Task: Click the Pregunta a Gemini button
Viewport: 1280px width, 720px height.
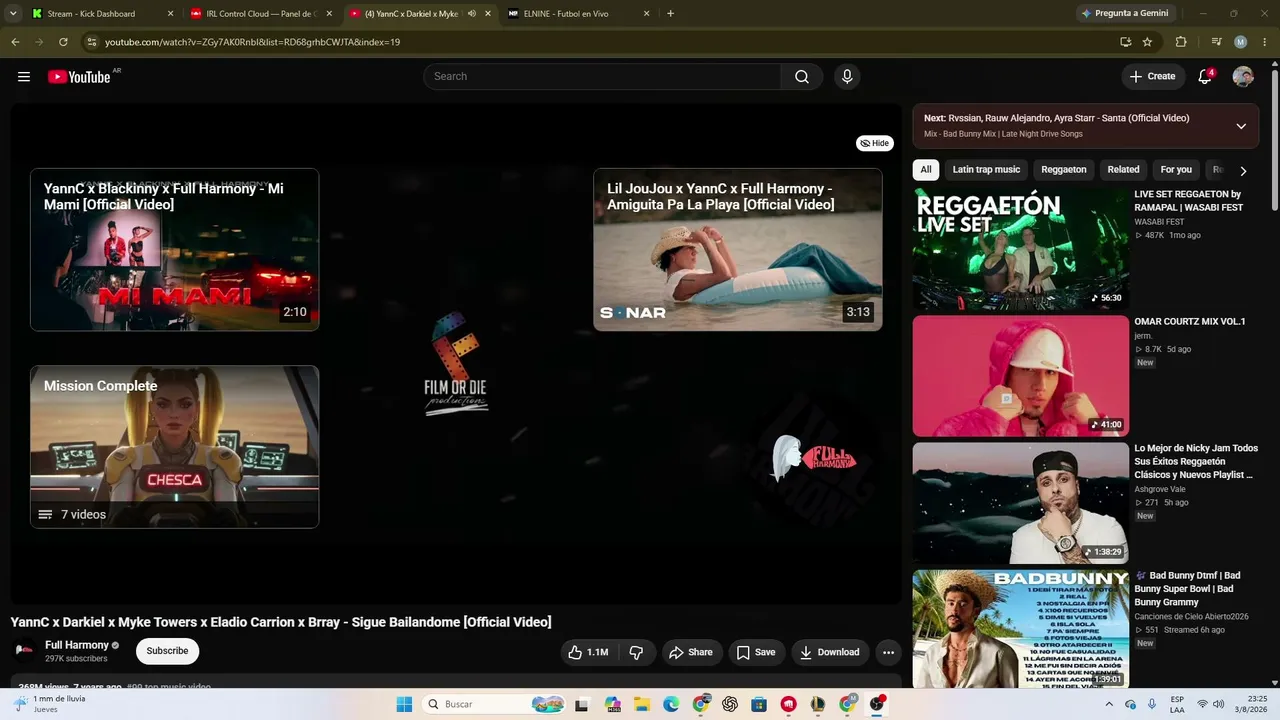Action: click(x=1124, y=14)
